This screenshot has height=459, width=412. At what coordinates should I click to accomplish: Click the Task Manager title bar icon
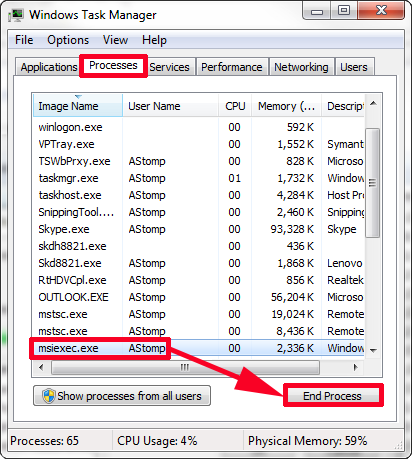click(x=16, y=15)
